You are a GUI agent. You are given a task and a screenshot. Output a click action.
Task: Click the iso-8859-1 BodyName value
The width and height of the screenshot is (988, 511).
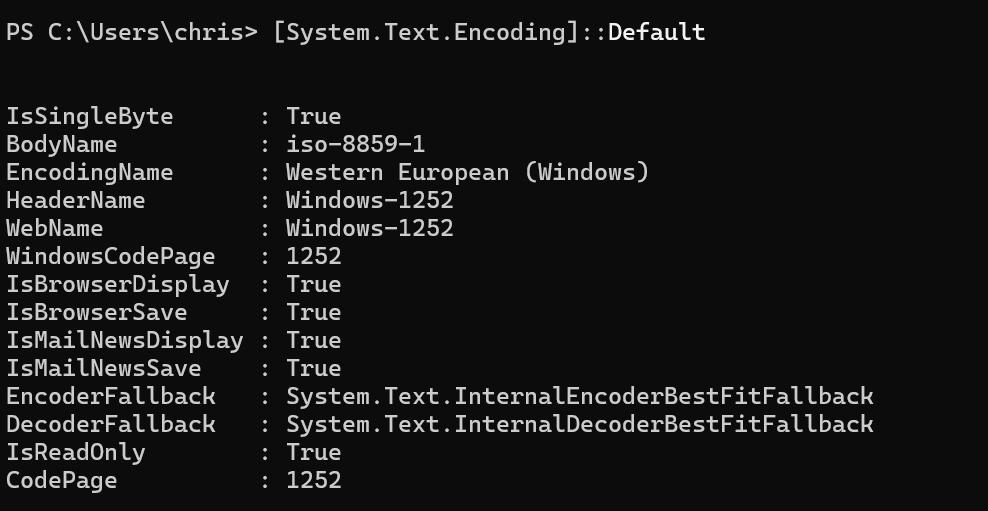(x=355, y=144)
